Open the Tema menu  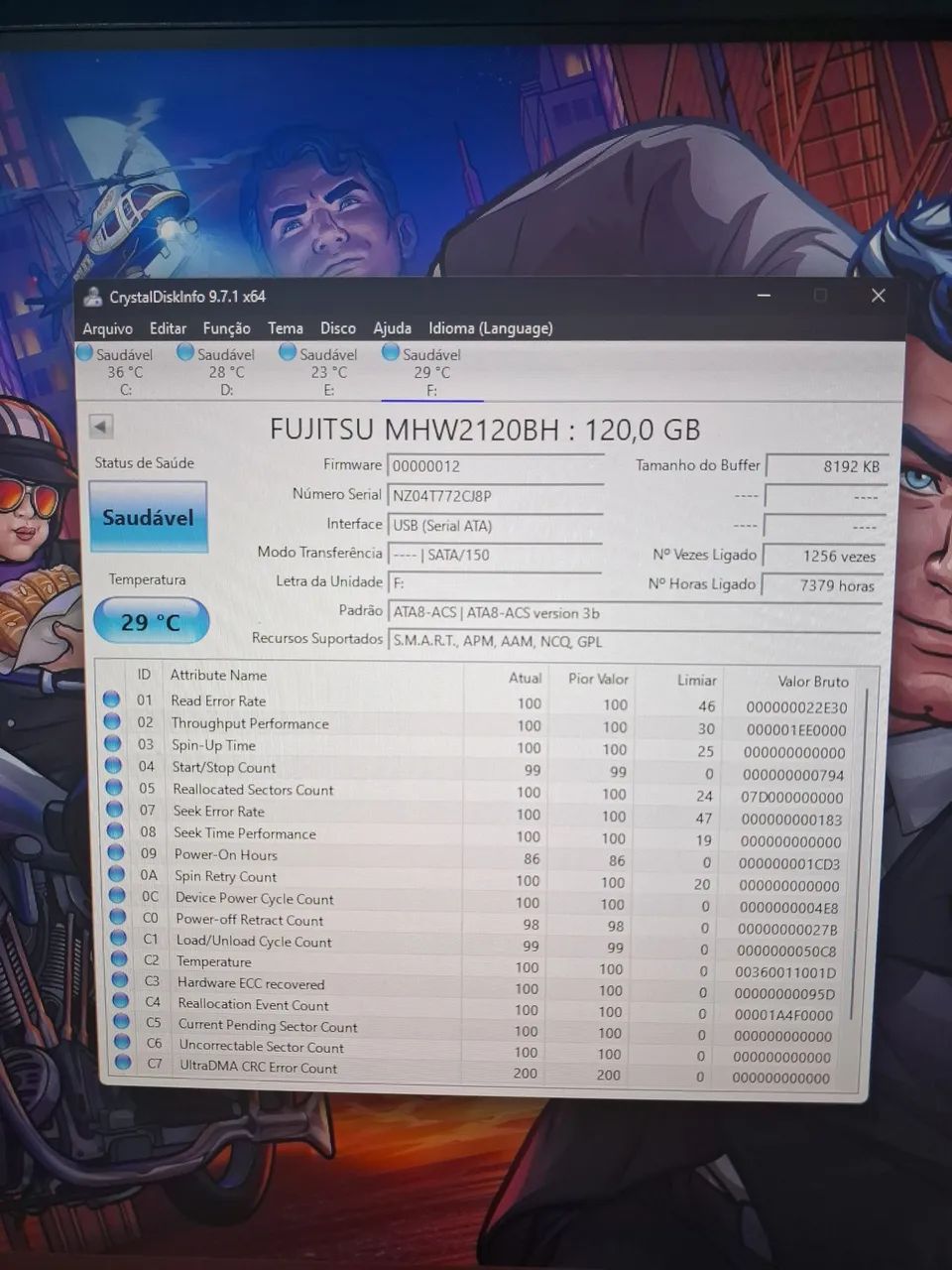pyautogui.click(x=285, y=328)
